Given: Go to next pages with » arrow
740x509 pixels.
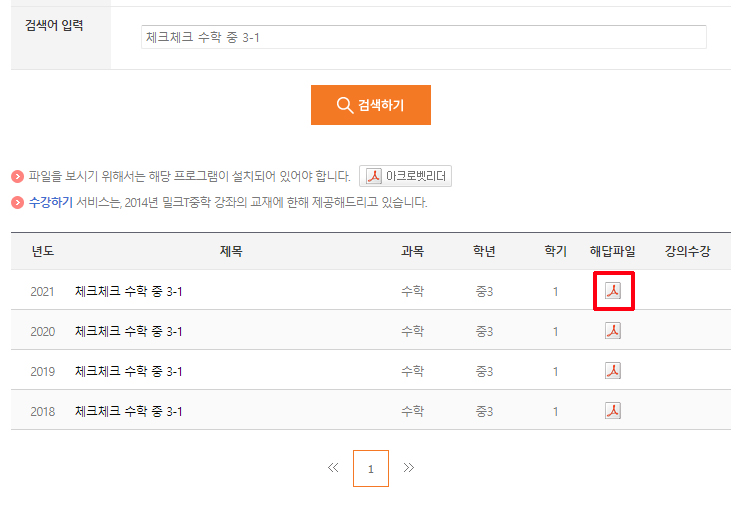Looking at the screenshot, I should pos(409,467).
